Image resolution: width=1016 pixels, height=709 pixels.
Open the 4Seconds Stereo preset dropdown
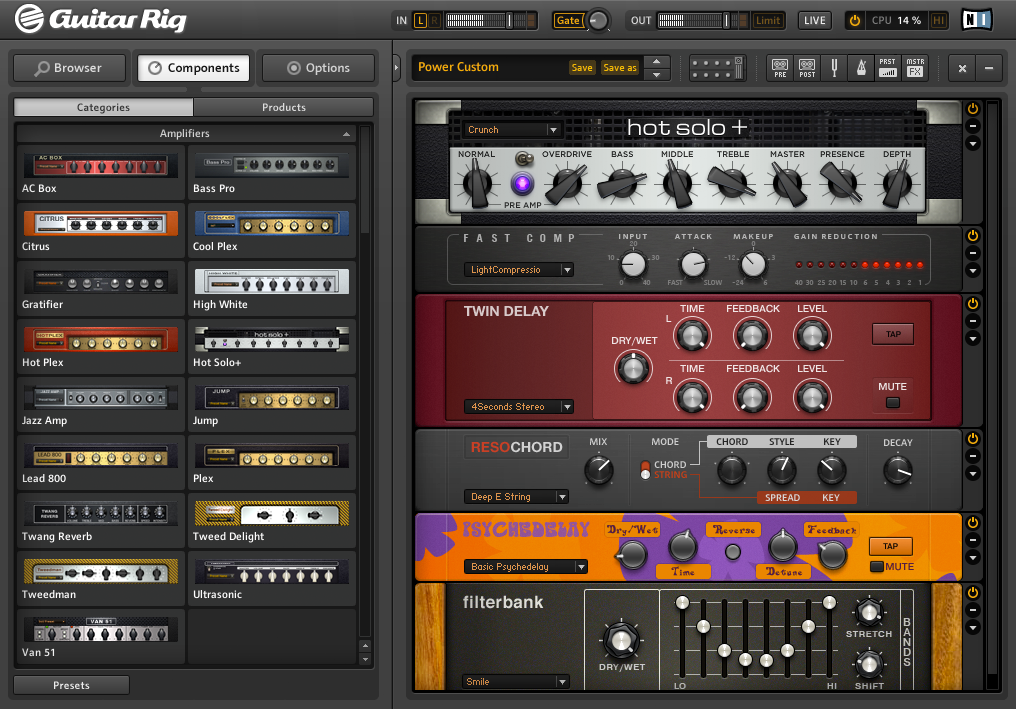tap(519, 406)
